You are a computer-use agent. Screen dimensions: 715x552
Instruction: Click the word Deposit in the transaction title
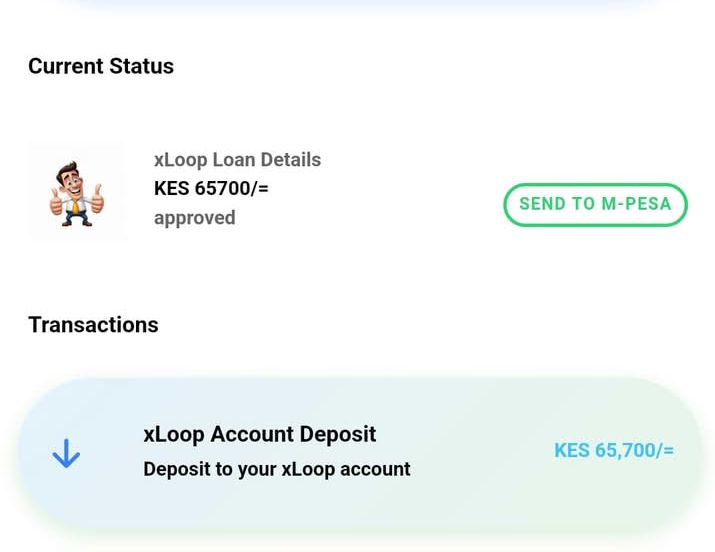[337, 434]
